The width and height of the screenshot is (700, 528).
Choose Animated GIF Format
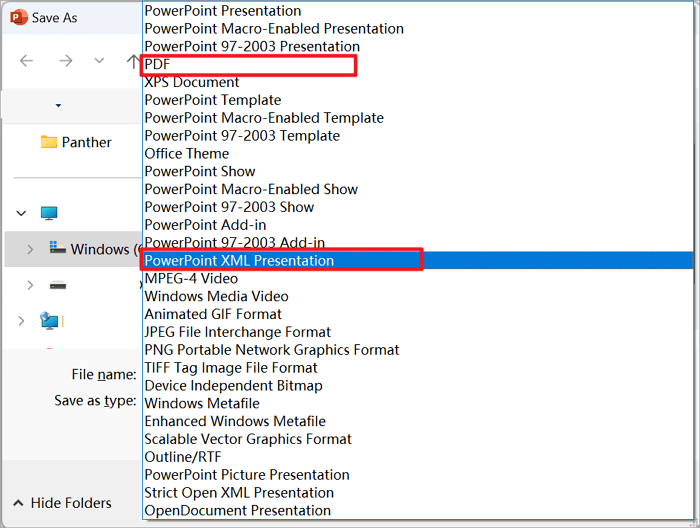pos(418,314)
